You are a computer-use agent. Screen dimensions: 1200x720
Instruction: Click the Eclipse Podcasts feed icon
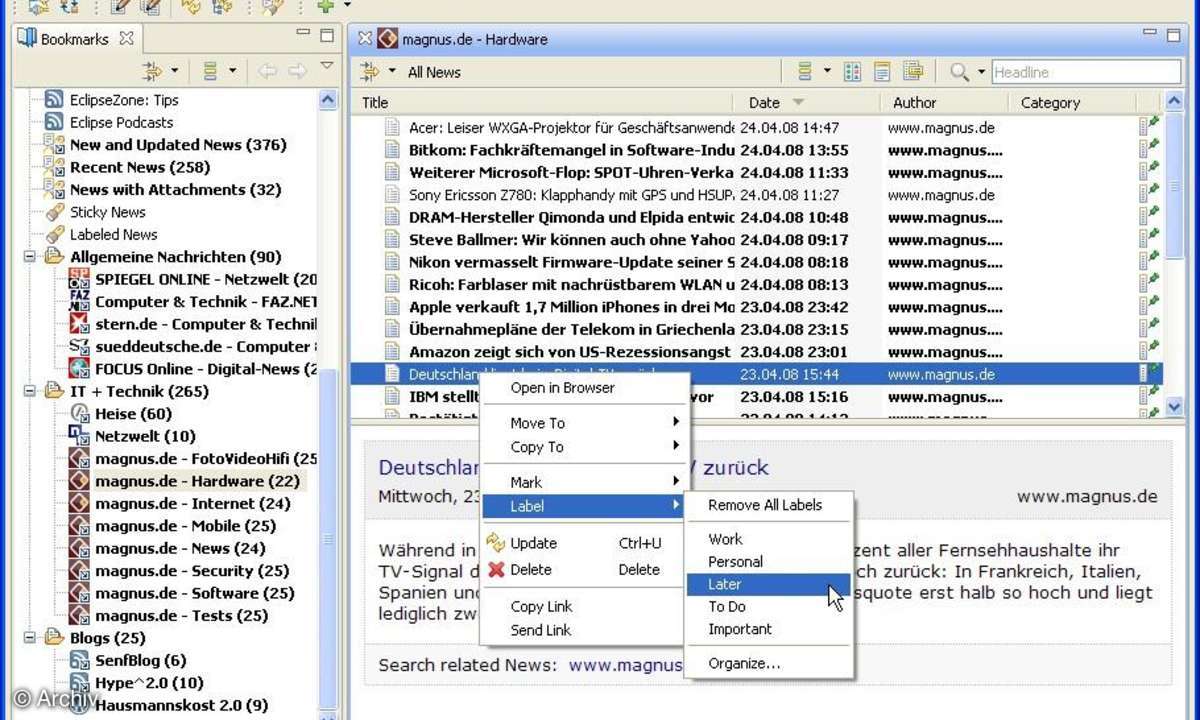pyautogui.click(x=54, y=122)
